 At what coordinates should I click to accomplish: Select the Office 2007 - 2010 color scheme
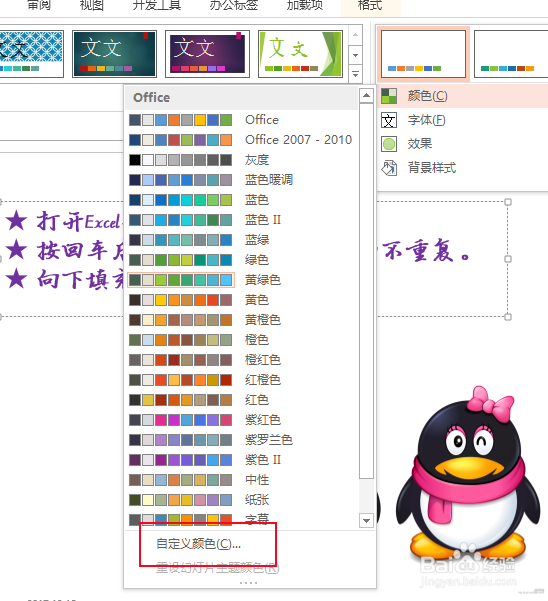[241, 140]
